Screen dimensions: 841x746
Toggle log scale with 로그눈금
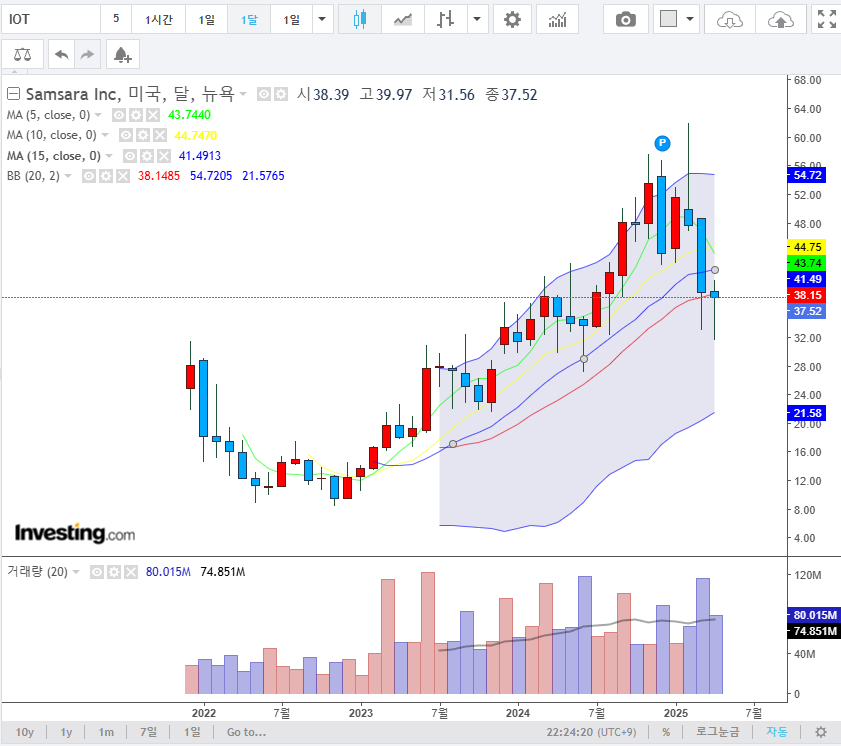pos(718,732)
